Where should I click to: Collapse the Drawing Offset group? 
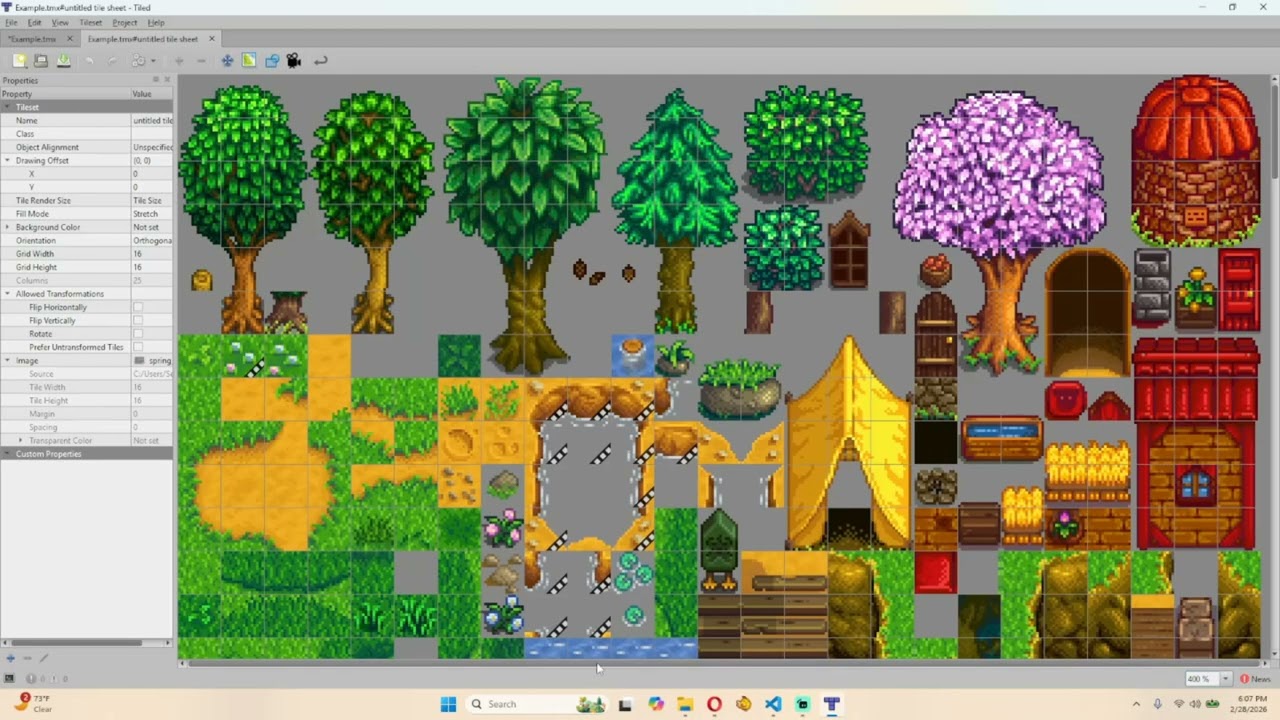click(7, 160)
